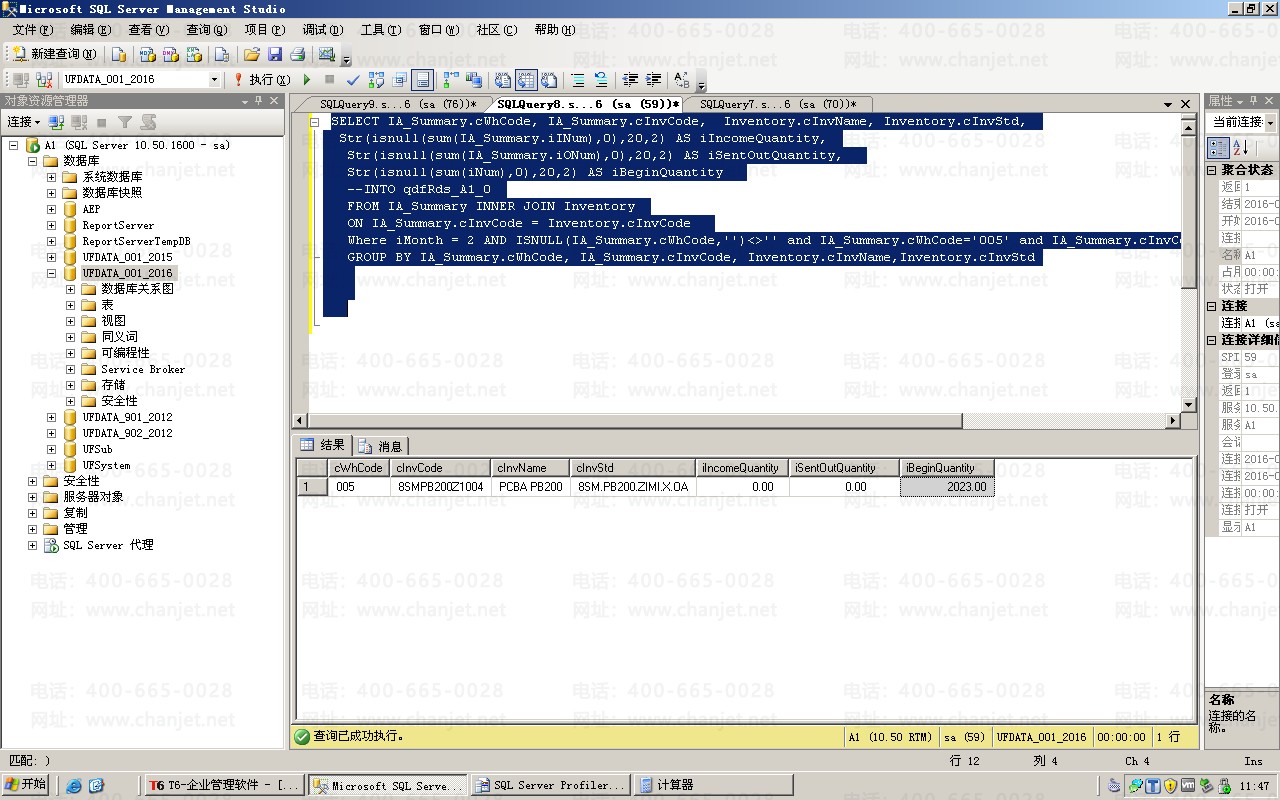Collapse the SELECT statement outline box
The image size is (1280, 800).
coord(314,122)
